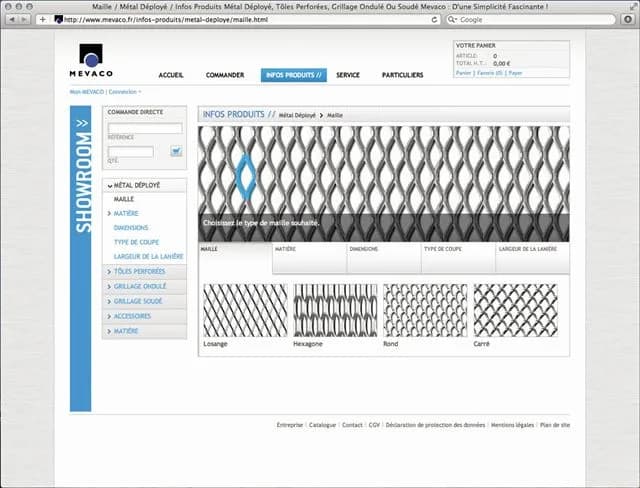Screen dimensions: 640x488
Task: Add direct order to cart icon
Action: click(x=176, y=151)
